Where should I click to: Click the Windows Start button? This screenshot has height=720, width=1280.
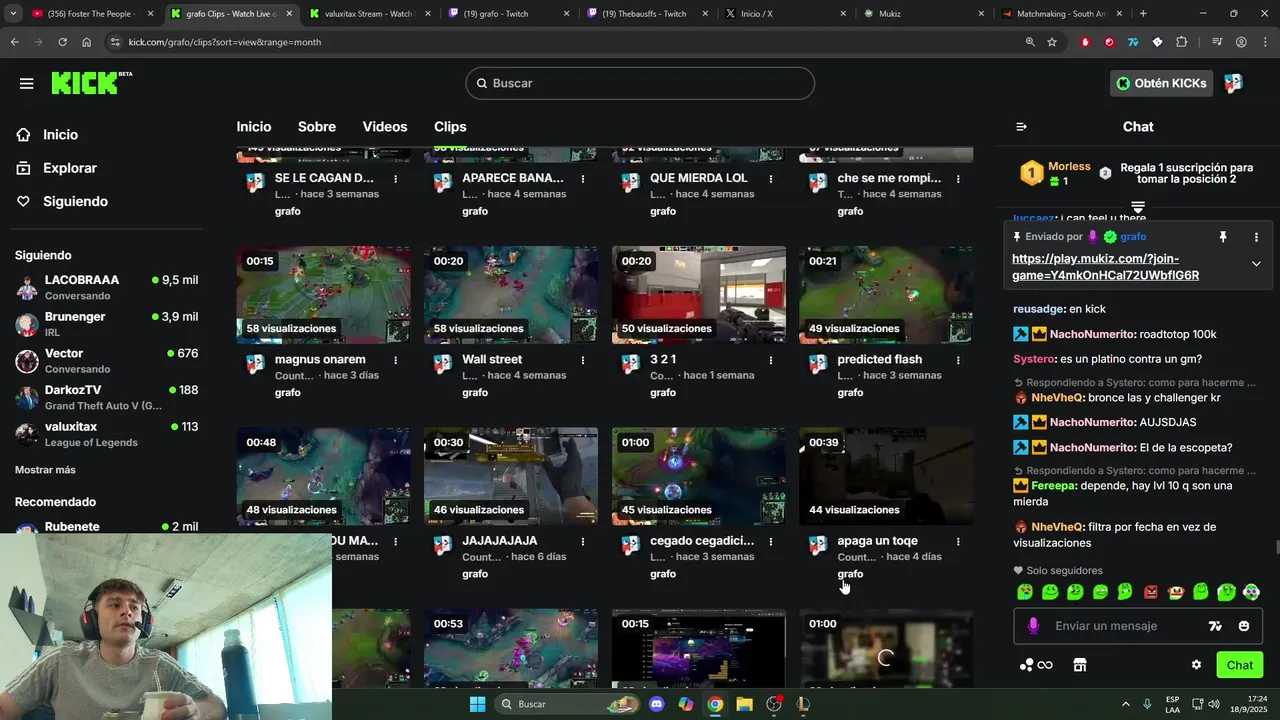click(478, 704)
